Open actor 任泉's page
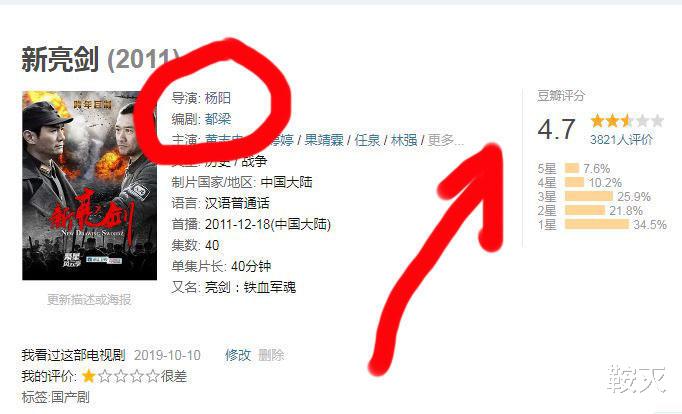 (x=368, y=140)
